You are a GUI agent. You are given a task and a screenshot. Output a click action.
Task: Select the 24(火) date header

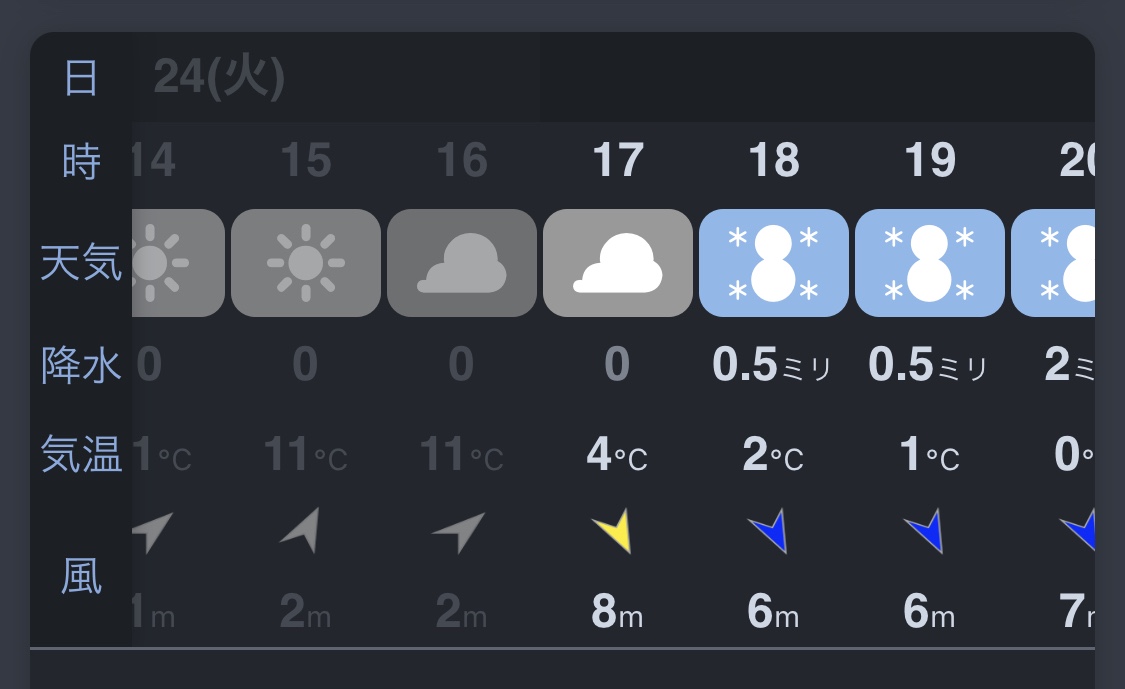(x=219, y=78)
